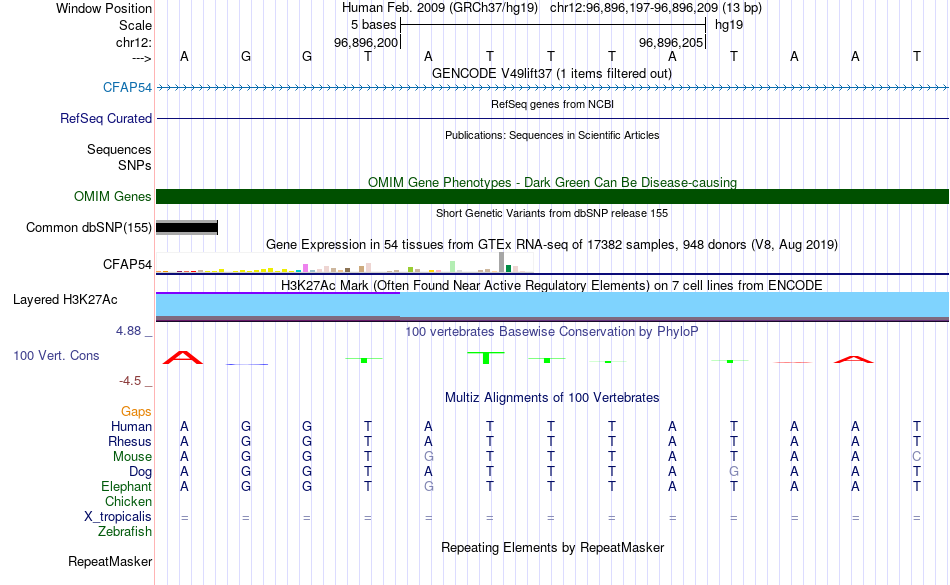
Task: Click the mismatched C in Mouse row
Action: point(917,457)
